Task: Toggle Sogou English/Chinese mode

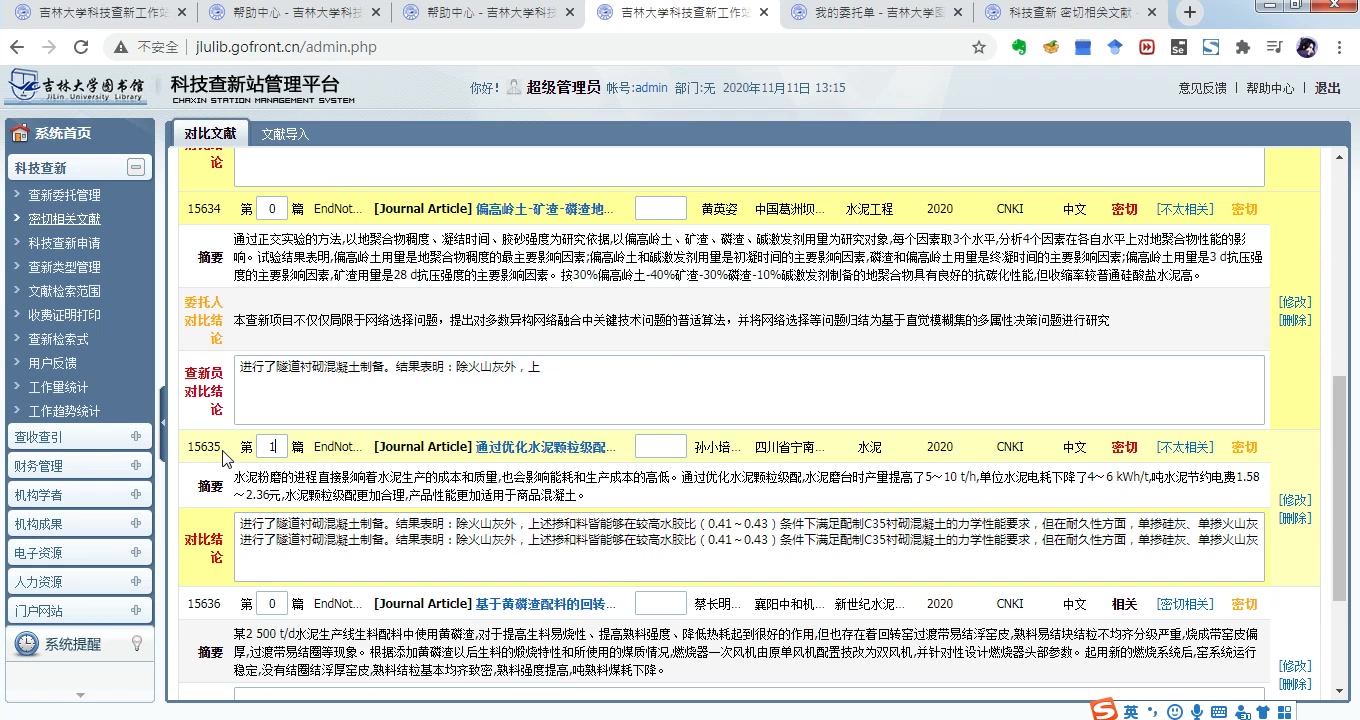Action: click(x=1131, y=711)
